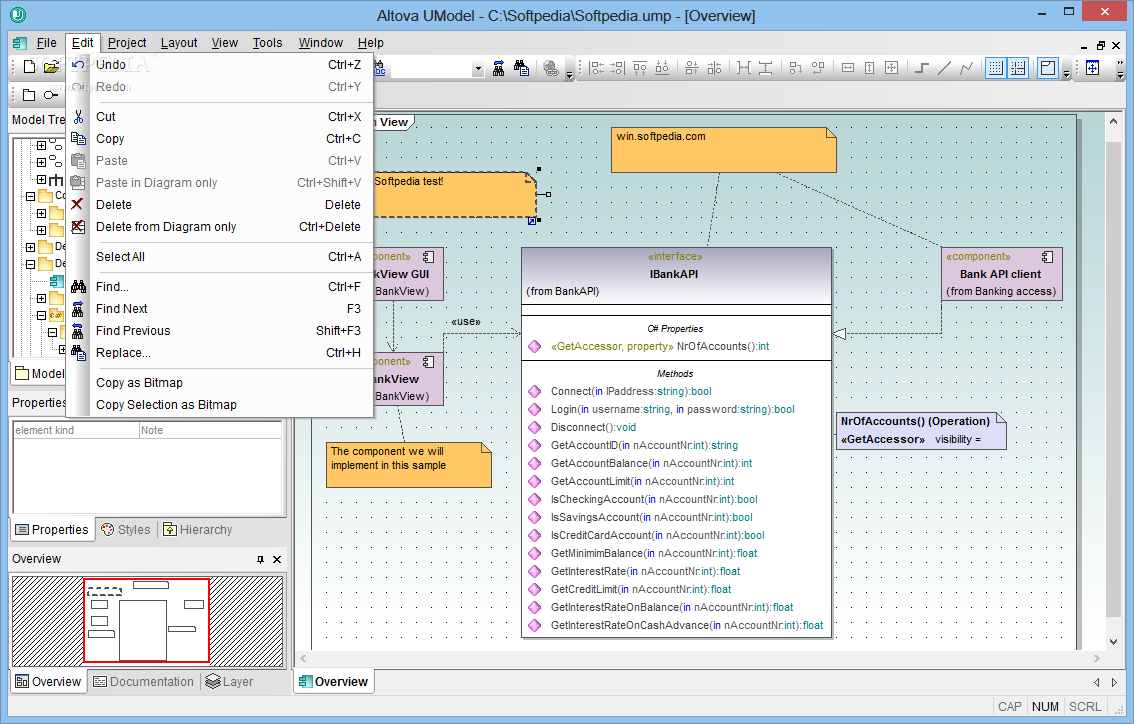Viewport: 1134px width, 724px height.
Task: Choose Undo from the Edit menu
Action: [x=219, y=64]
